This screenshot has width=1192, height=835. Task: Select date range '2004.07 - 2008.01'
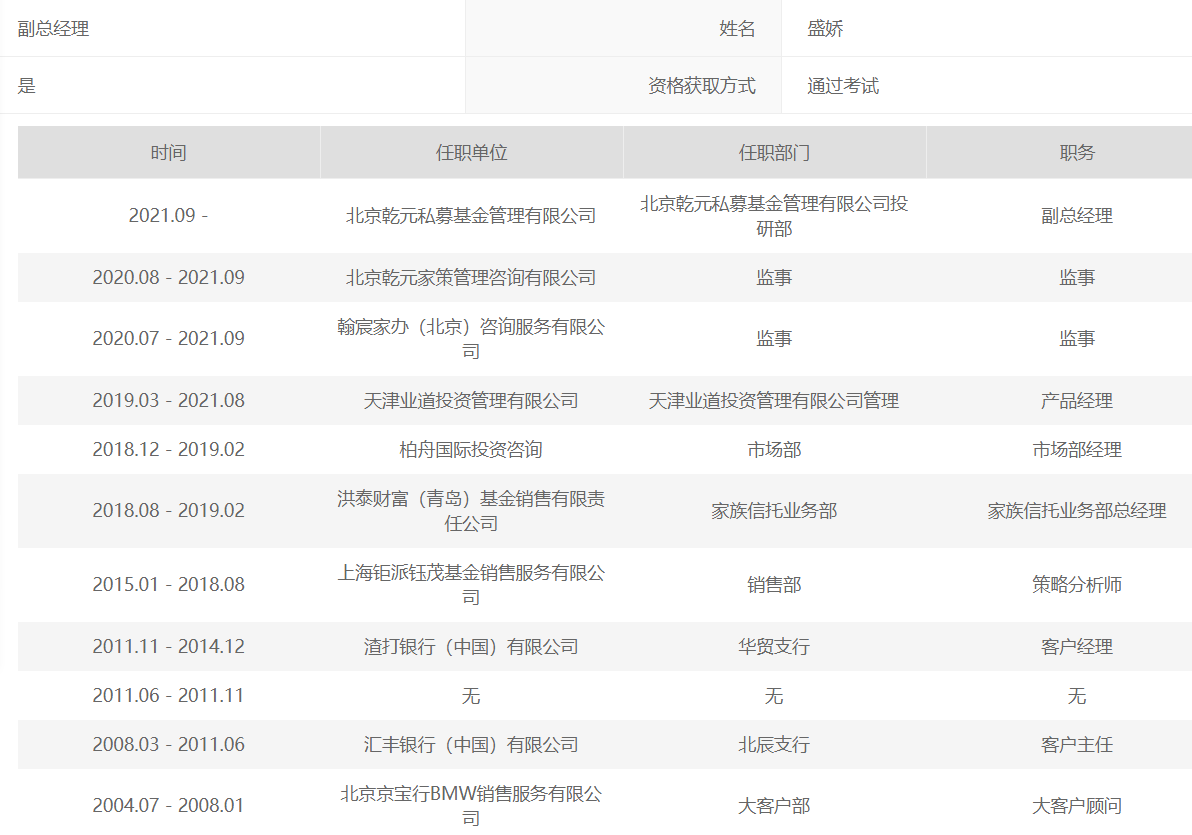pos(169,805)
